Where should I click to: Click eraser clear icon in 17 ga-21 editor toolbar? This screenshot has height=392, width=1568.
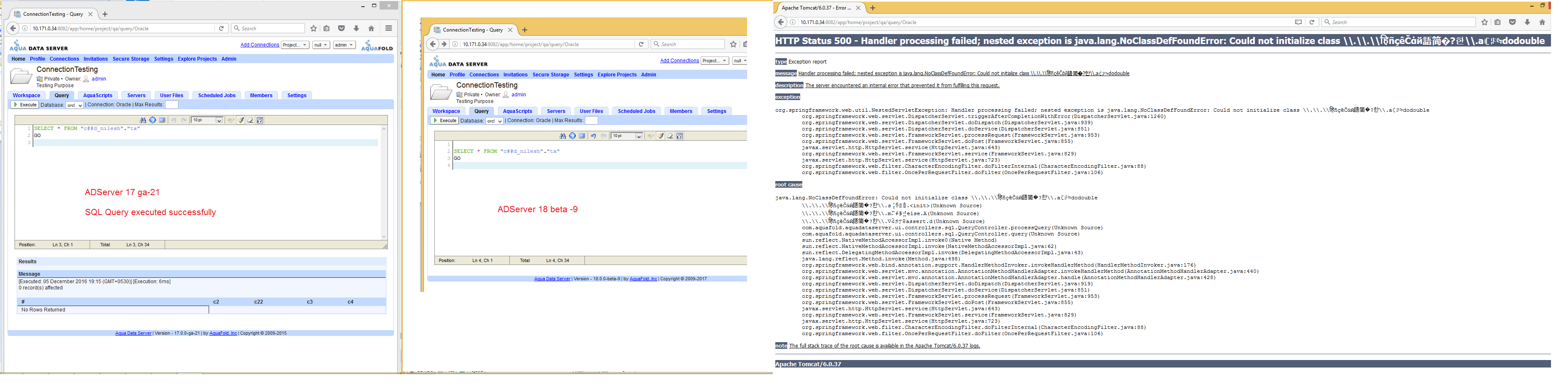point(250,120)
